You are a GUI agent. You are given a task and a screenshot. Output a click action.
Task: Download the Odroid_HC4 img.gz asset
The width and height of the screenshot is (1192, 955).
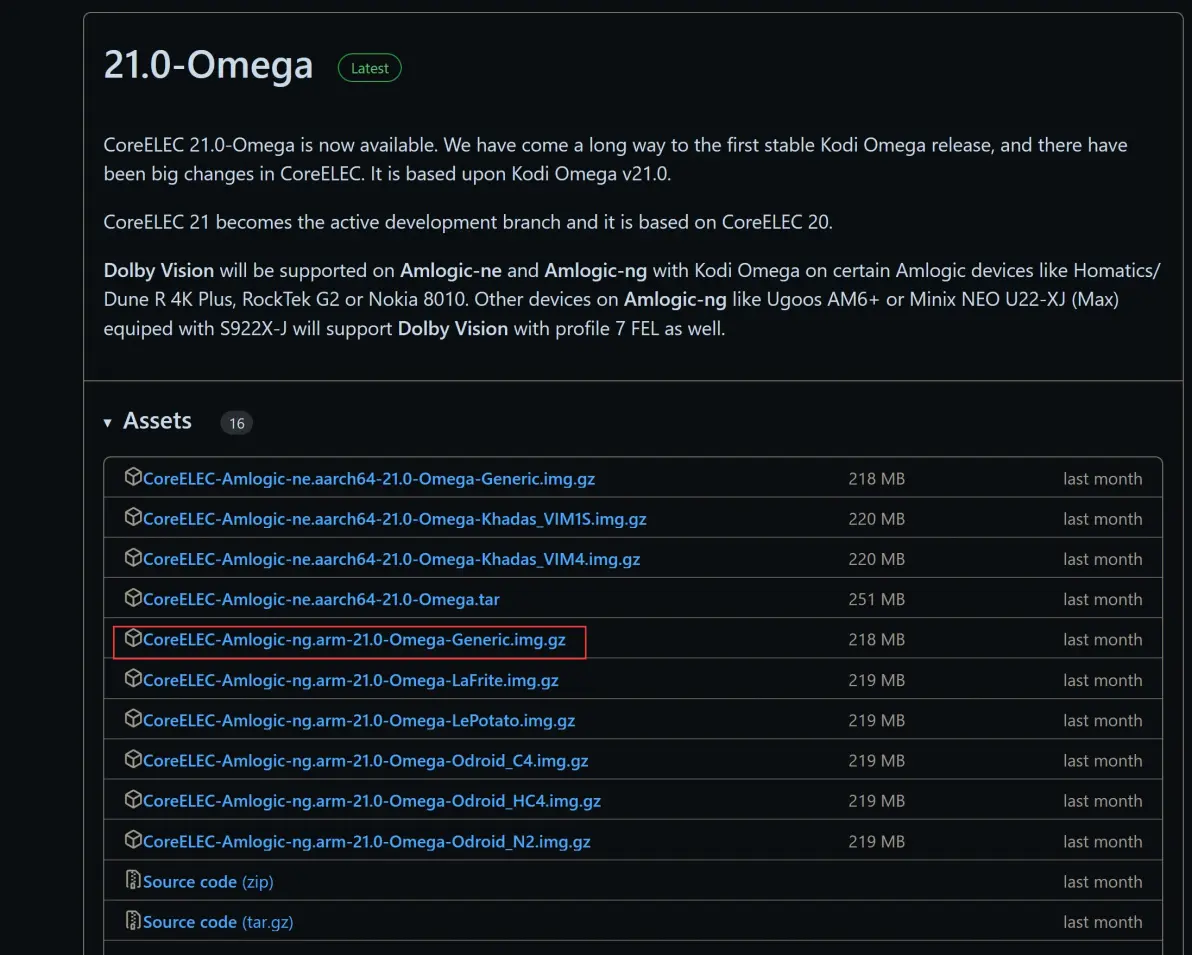[x=371, y=801]
